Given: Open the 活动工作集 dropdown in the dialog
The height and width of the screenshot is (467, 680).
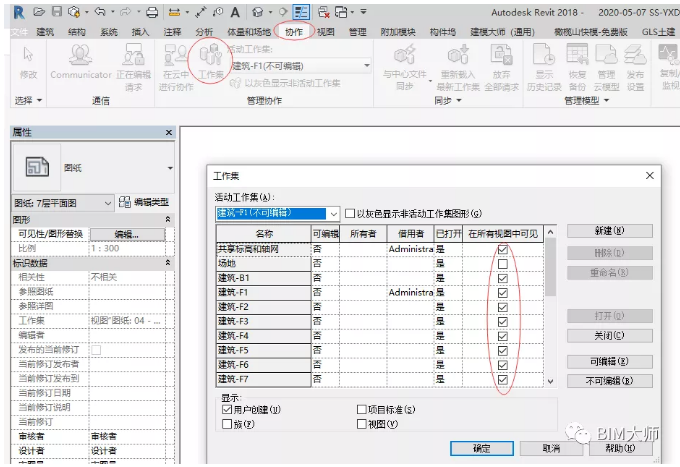Looking at the screenshot, I should point(333,214).
